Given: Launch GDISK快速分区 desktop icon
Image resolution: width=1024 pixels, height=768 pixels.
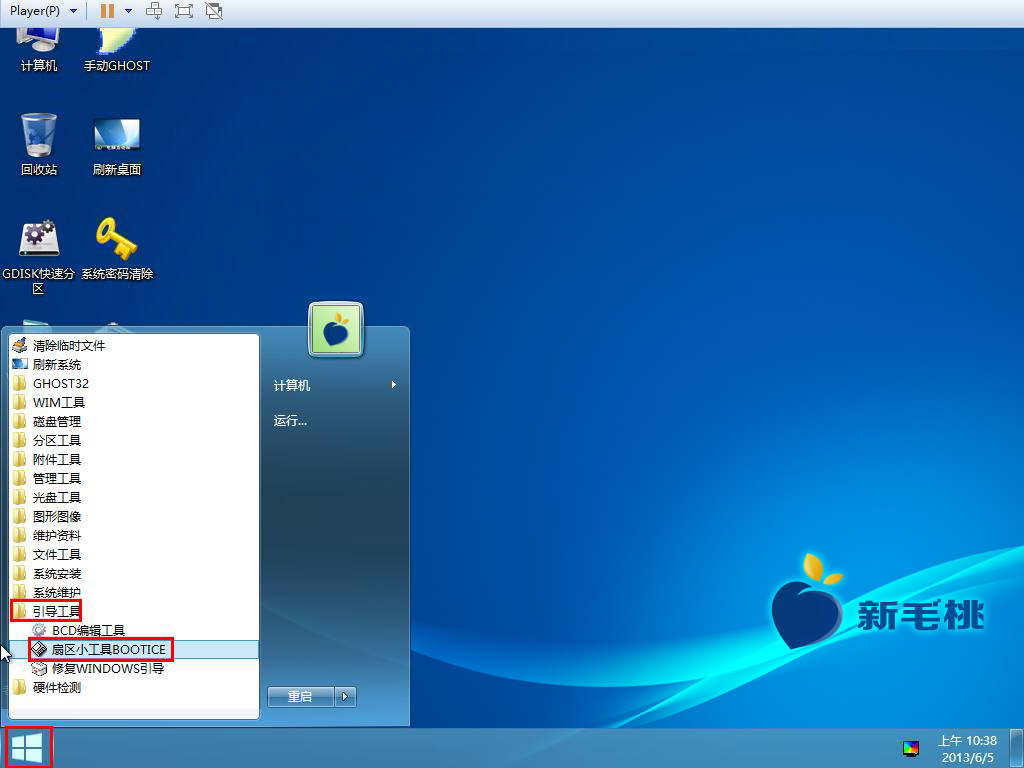Looking at the screenshot, I should [39, 257].
